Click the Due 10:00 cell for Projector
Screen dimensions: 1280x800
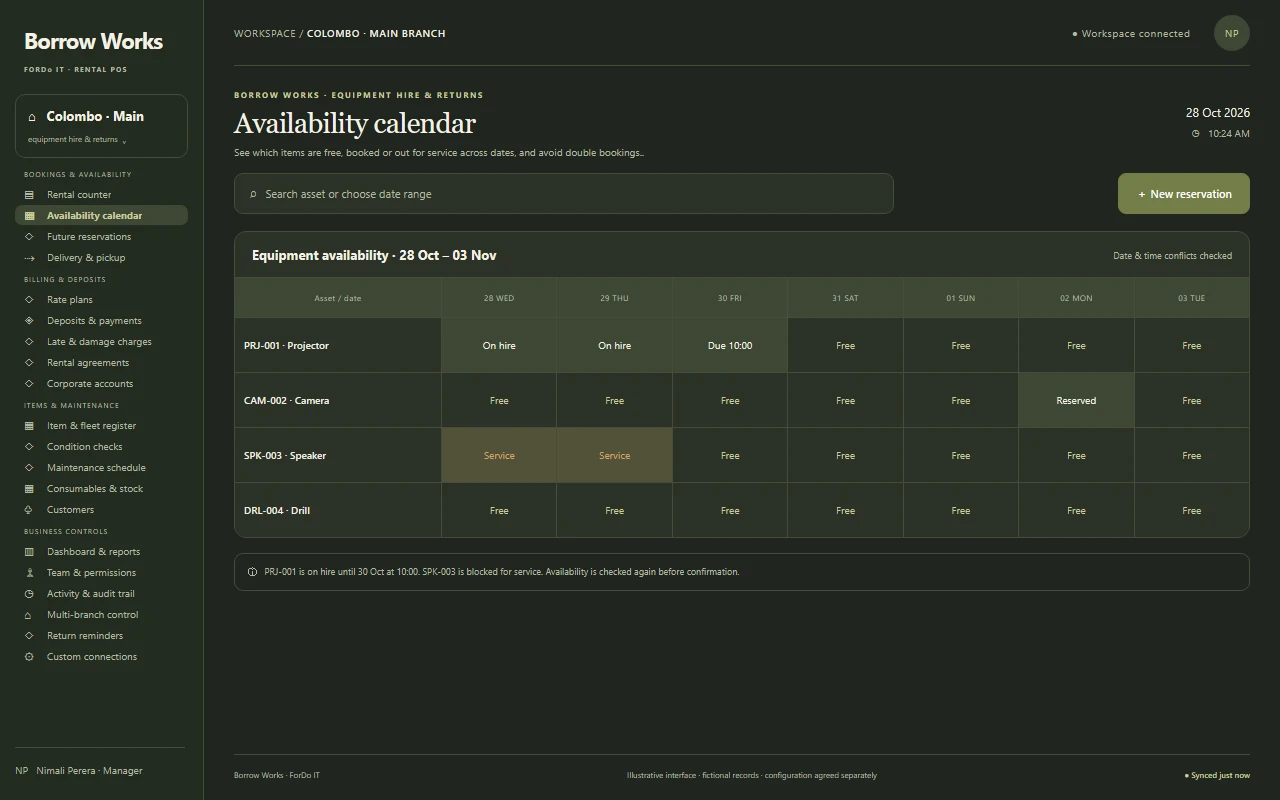pyautogui.click(x=730, y=346)
